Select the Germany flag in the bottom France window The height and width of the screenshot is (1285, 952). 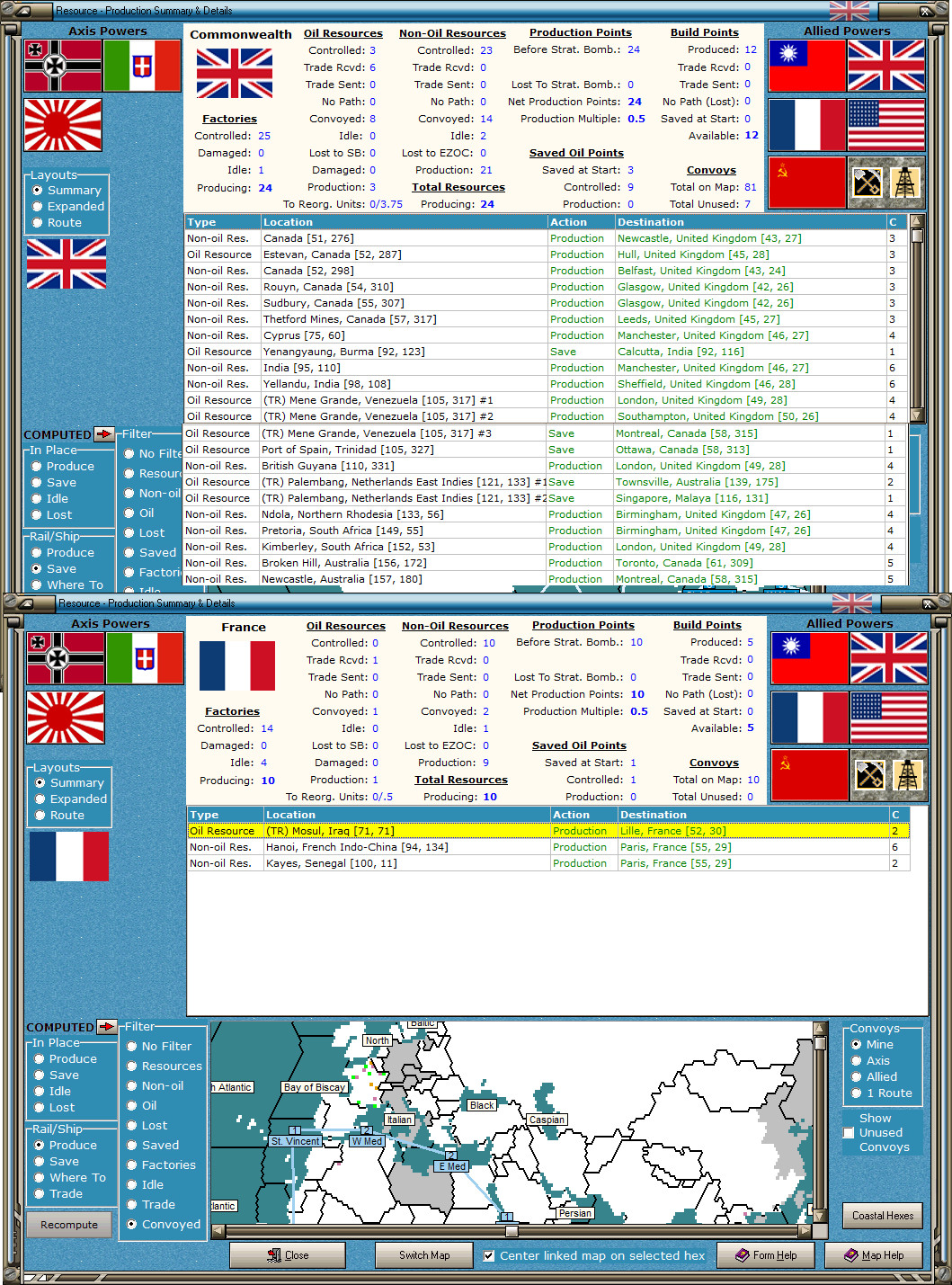(66, 659)
